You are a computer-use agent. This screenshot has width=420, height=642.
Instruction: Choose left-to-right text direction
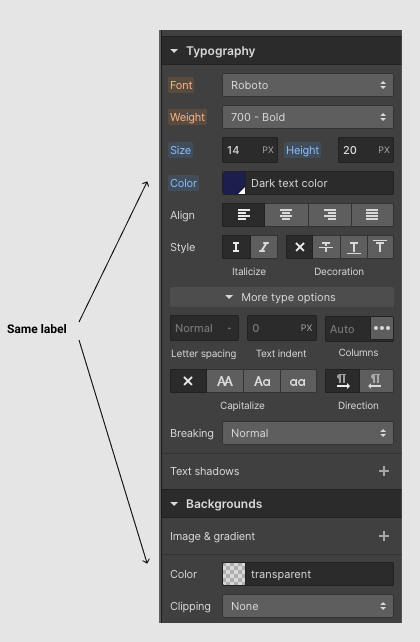pyautogui.click(x=342, y=381)
